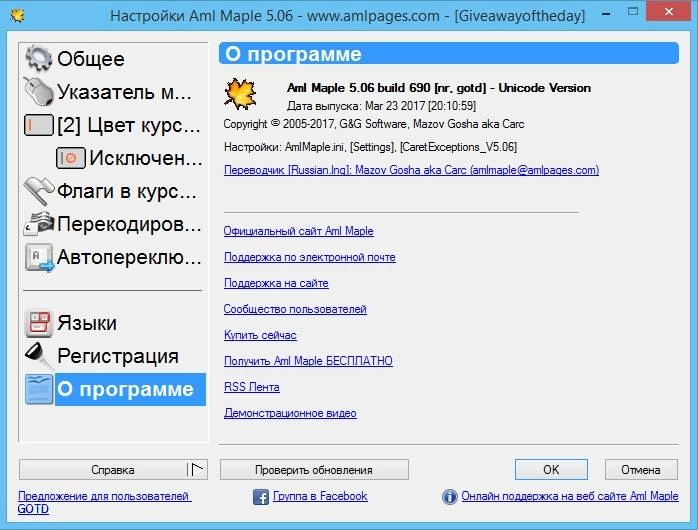Viewport: 698px width, 530px height.
Task: Click the maple leaf logo in About panel
Action: pos(240,94)
